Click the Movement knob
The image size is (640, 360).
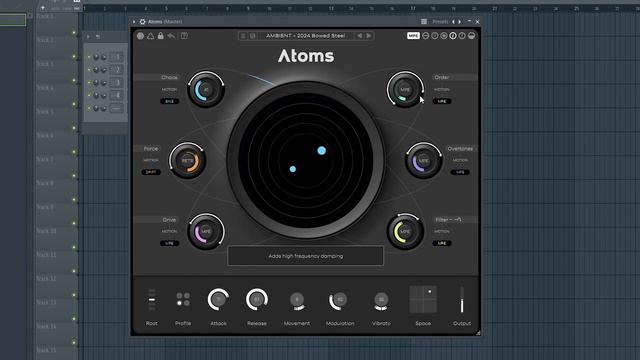click(297, 300)
